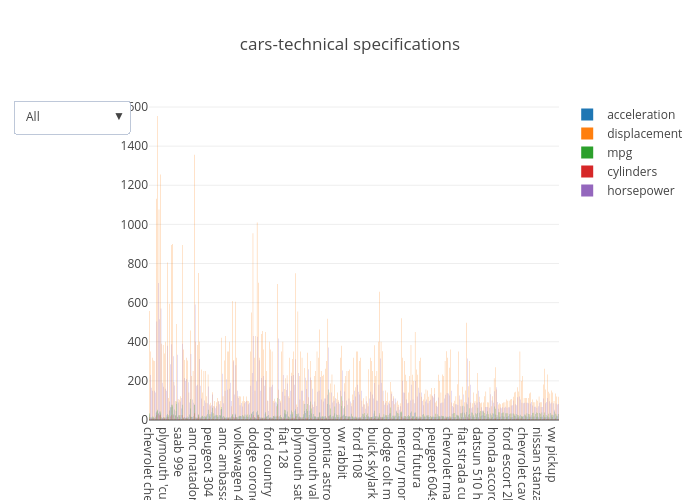Select the 'fiat 128' axis tick label
Image resolution: width=700 pixels, height=500 pixels.
[283, 449]
